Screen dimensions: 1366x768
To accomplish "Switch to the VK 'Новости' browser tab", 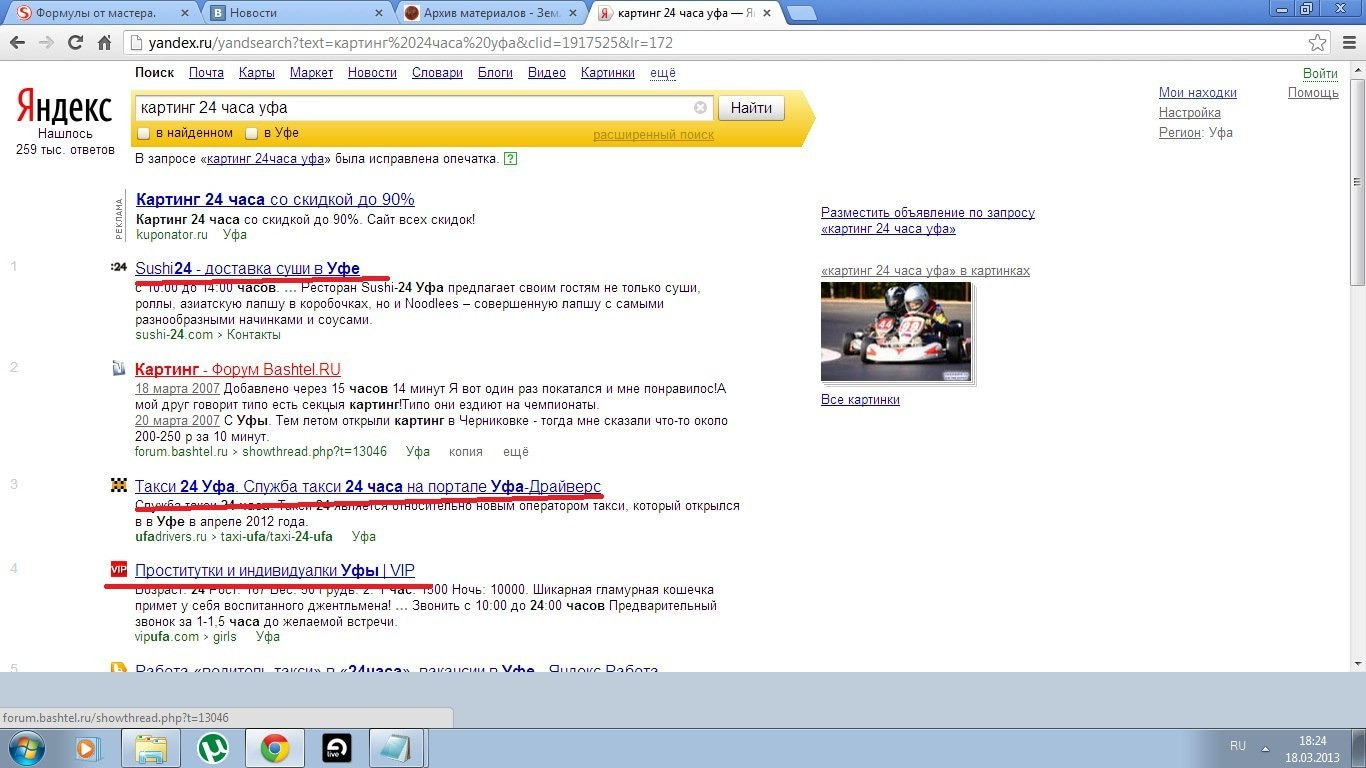I will 296,13.
